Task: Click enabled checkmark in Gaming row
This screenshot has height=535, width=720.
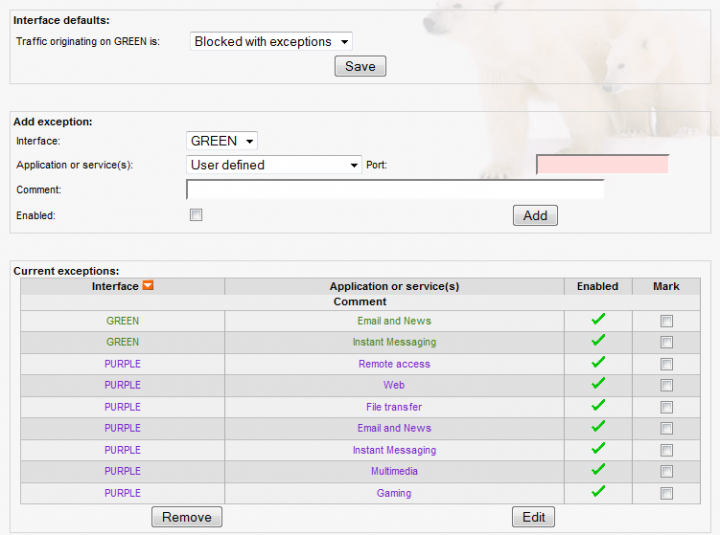Action: point(598,492)
